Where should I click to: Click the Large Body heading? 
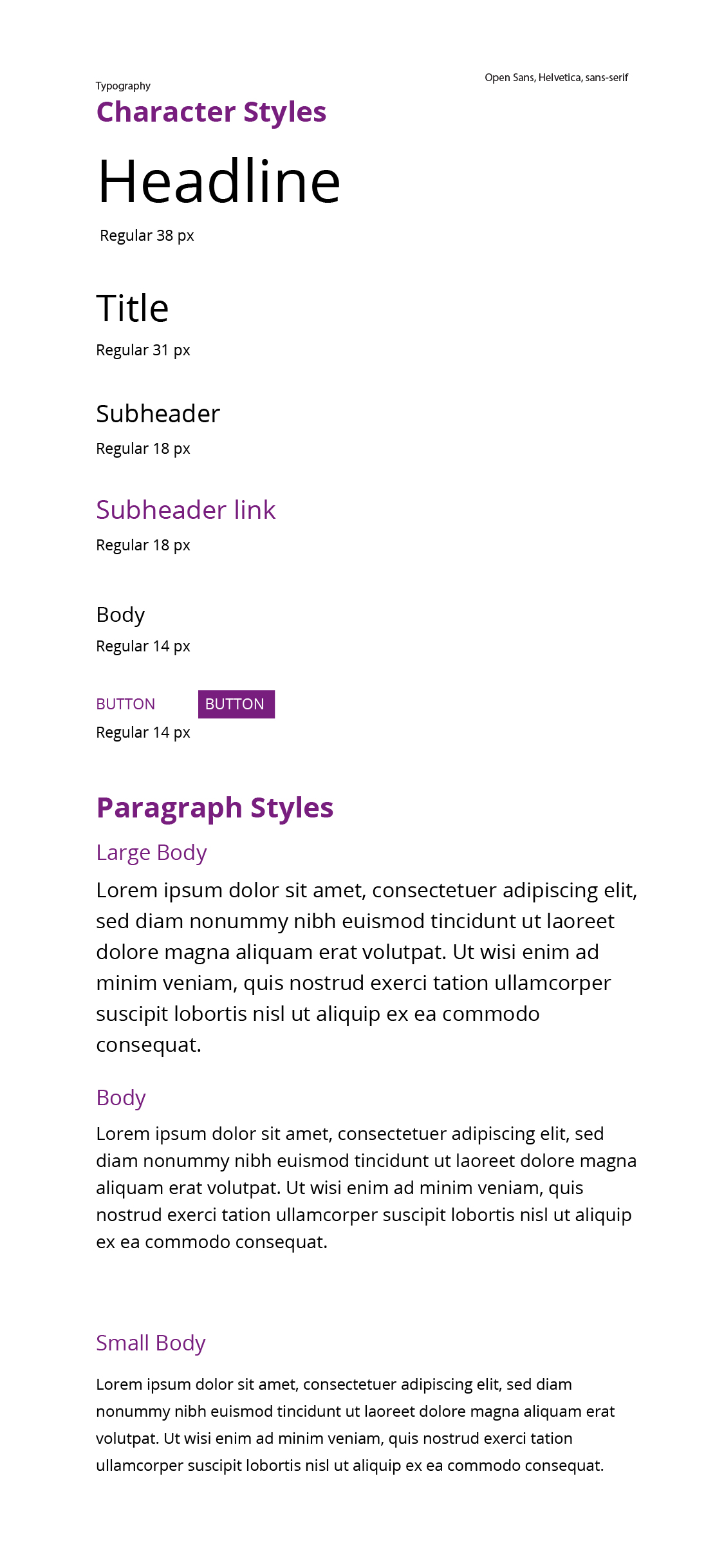click(x=151, y=853)
